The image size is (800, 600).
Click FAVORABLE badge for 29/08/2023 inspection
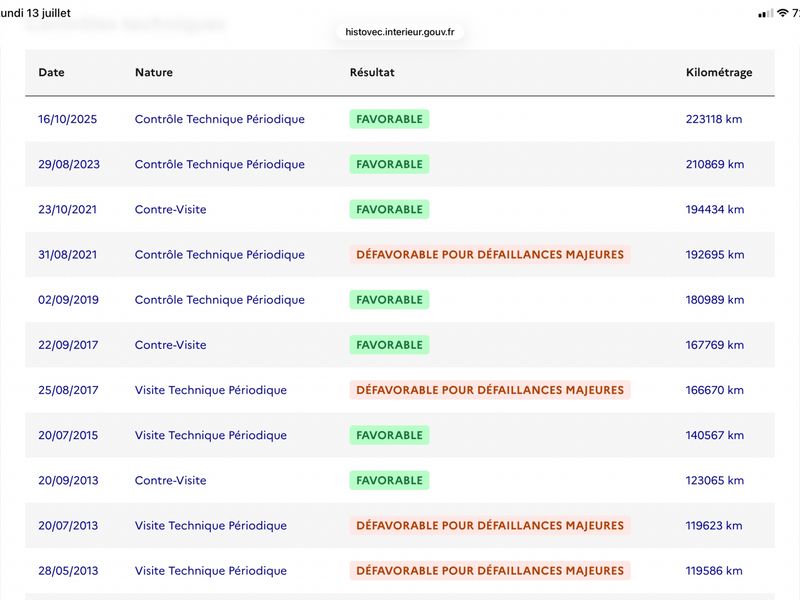click(x=389, y=164)
